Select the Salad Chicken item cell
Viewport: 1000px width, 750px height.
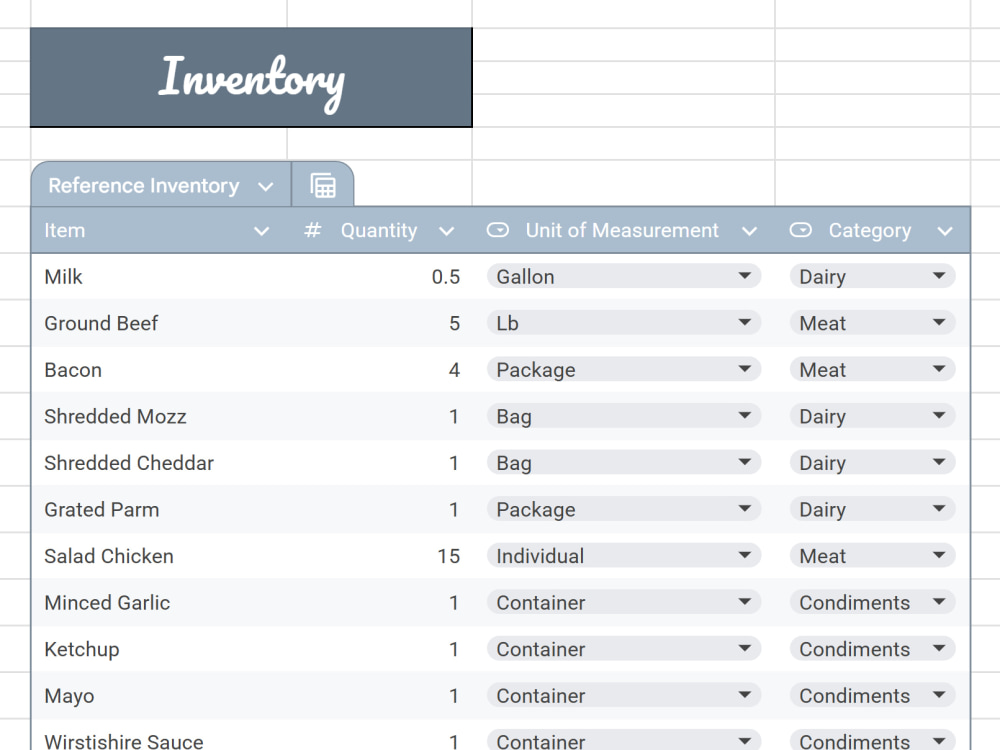point(159,555)
